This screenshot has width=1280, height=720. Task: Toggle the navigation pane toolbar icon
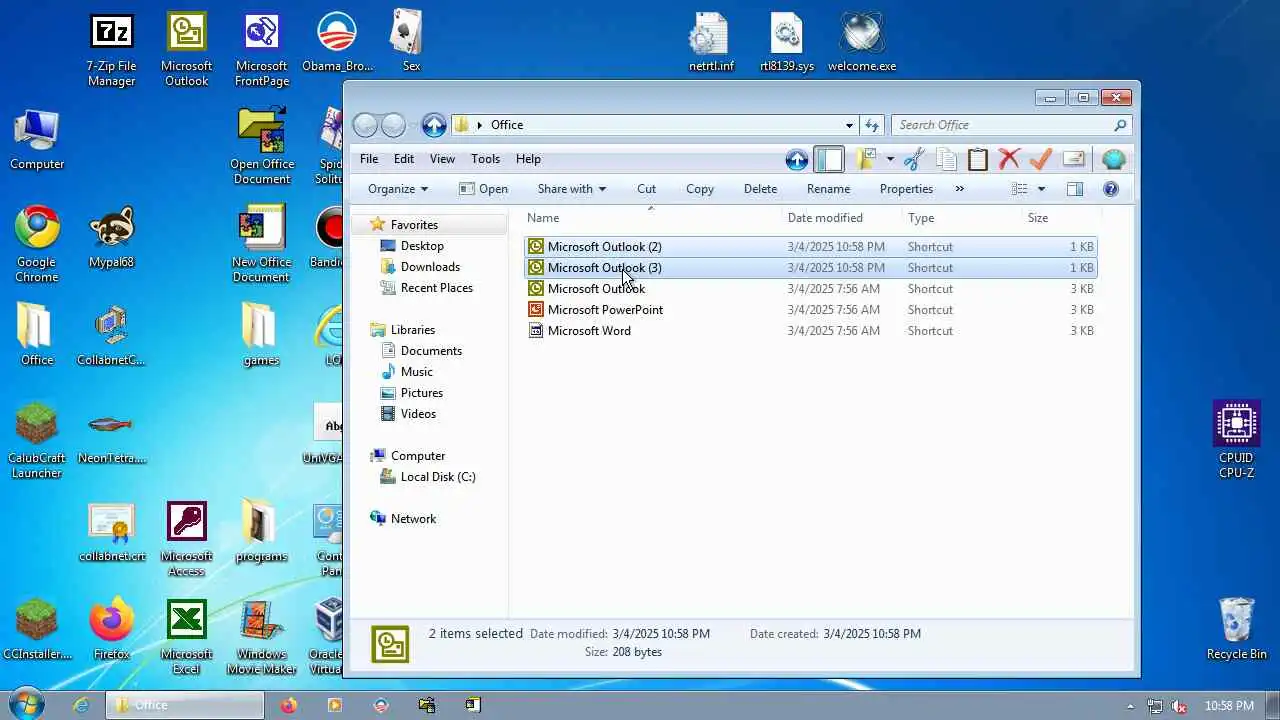click(x=829, y=159)
